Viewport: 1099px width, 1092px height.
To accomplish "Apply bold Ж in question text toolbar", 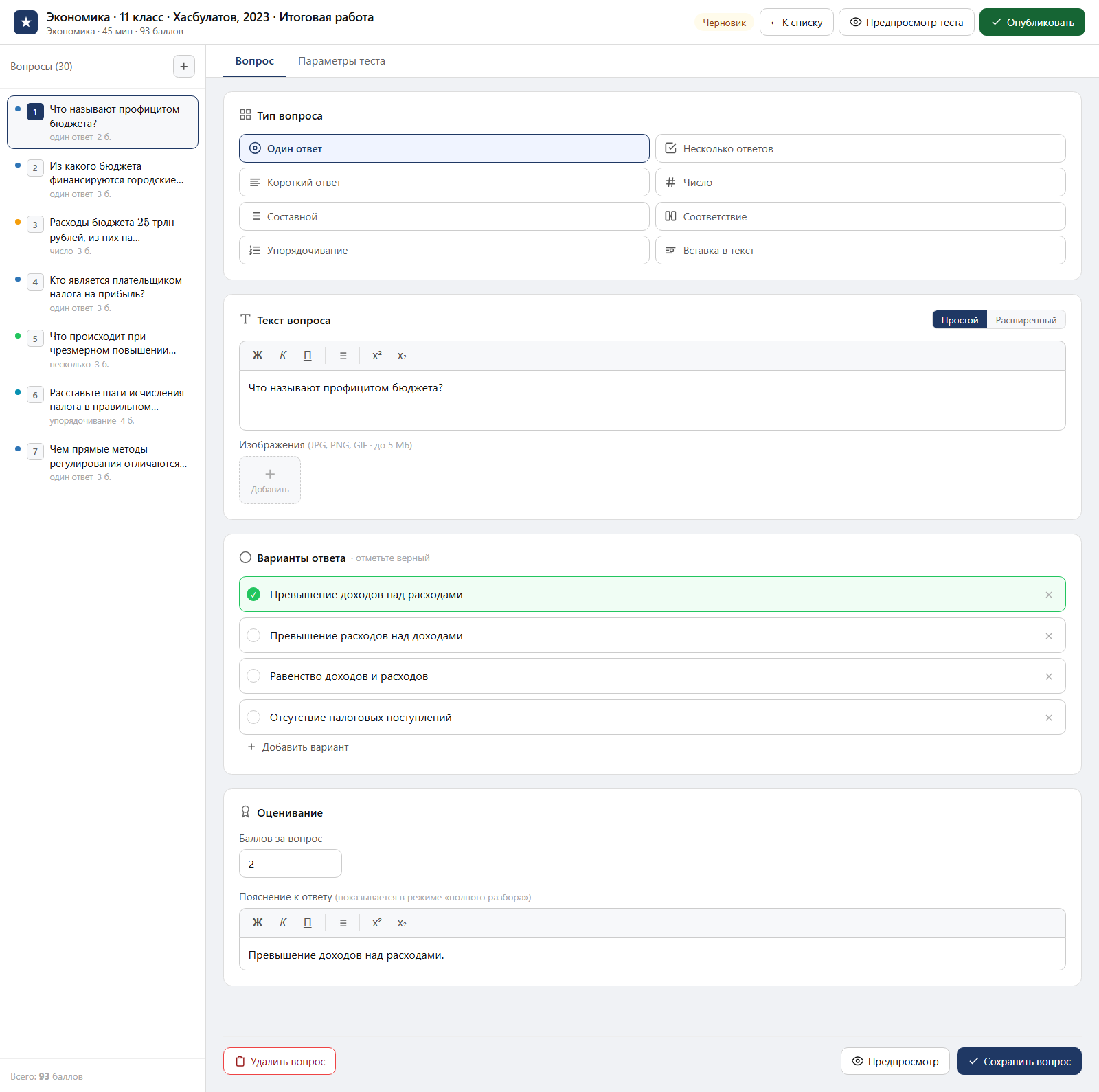I will [258, 356].
